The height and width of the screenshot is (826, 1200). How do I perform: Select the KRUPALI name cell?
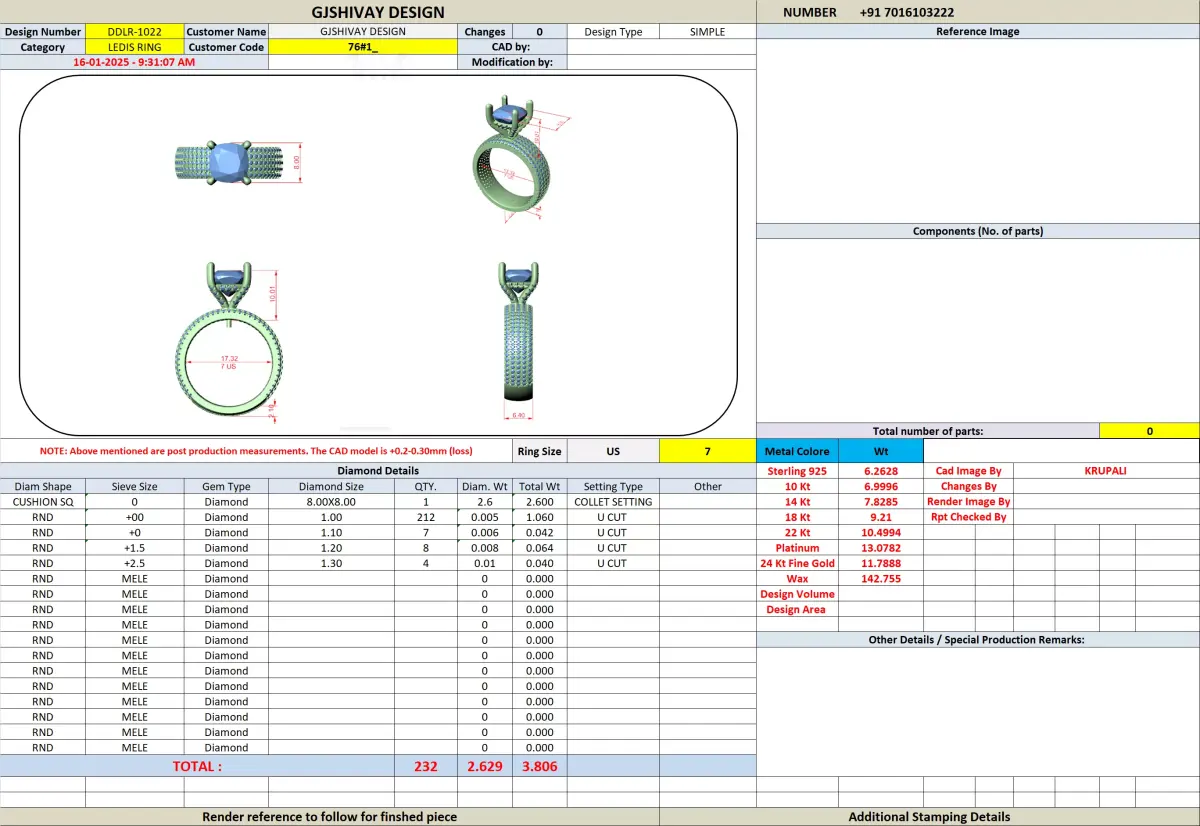point(1105,470)
